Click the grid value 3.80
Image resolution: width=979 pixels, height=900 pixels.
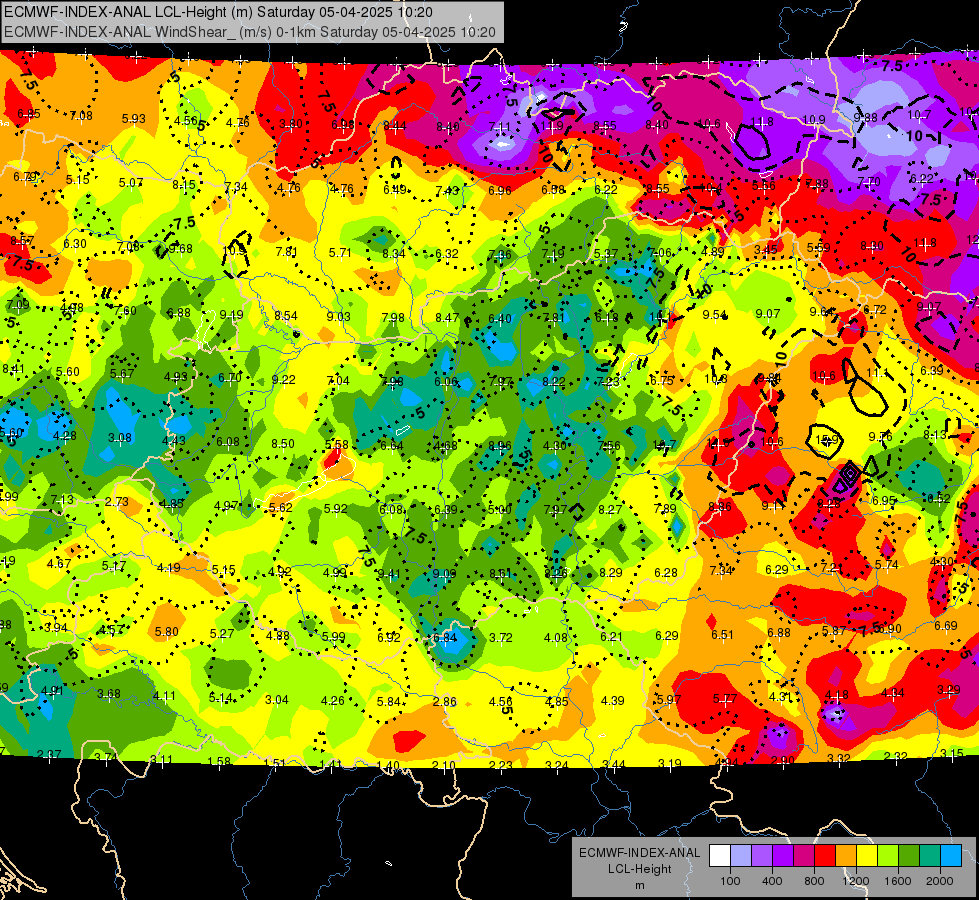click(x=291, y=124)
